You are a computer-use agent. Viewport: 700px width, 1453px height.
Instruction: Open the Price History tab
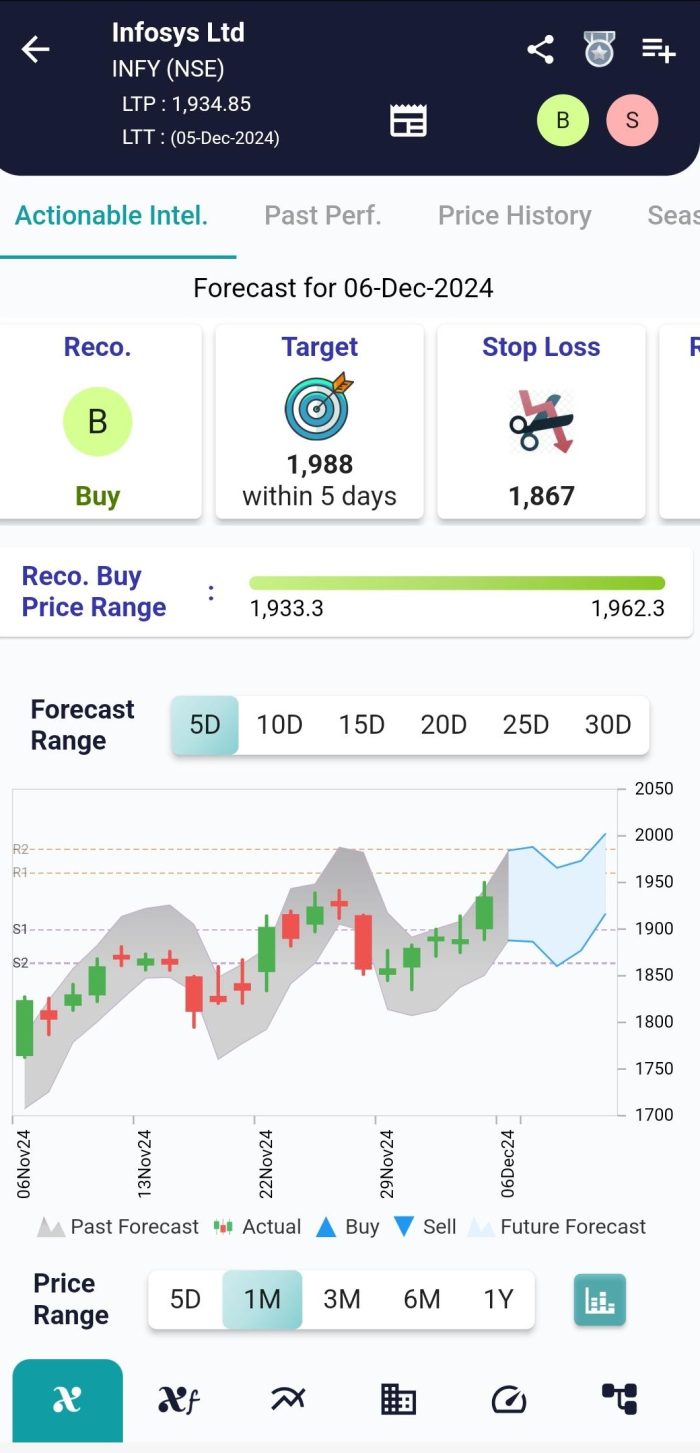pos(514,215)
